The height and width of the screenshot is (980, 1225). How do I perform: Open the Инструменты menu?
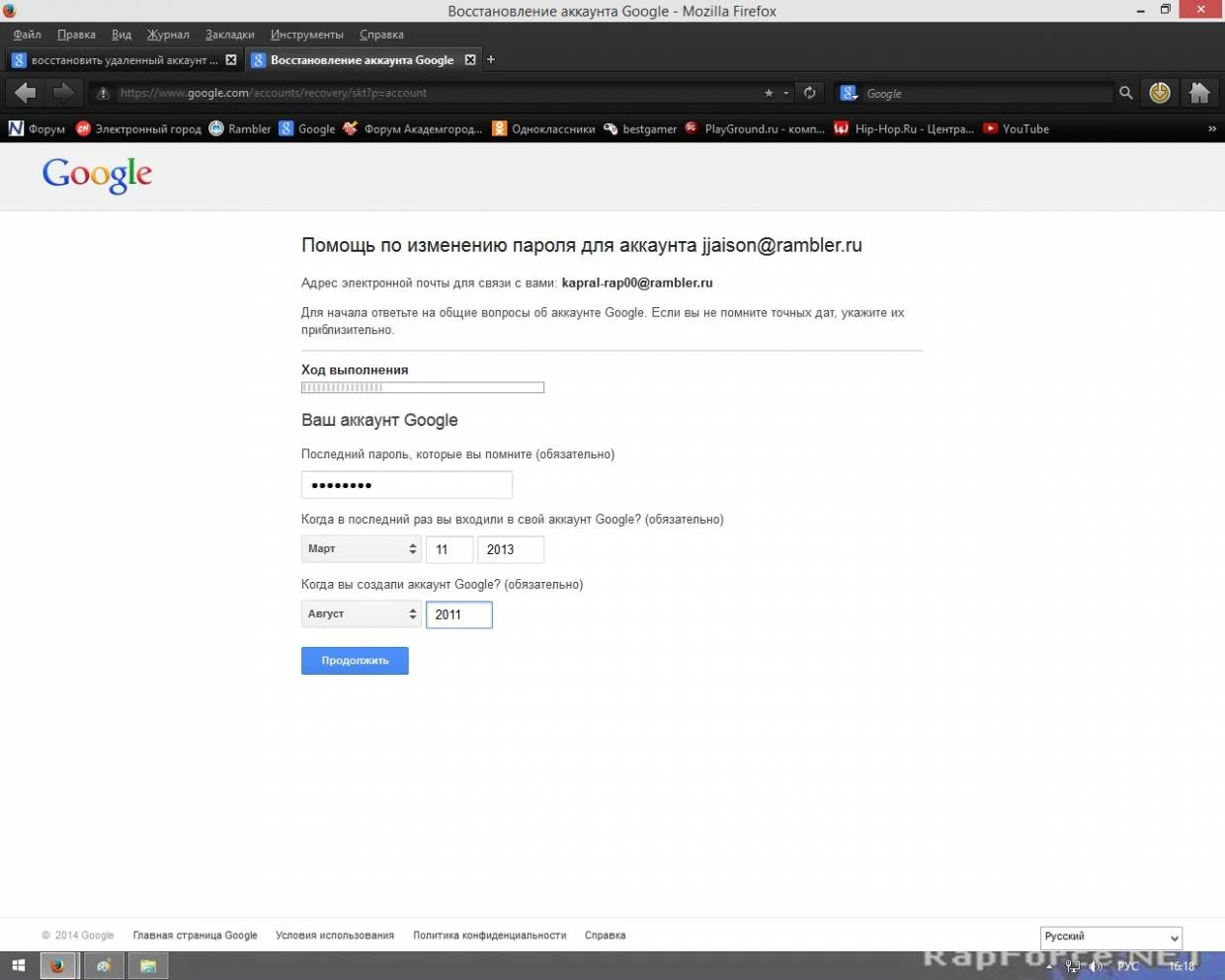[307, 35]
